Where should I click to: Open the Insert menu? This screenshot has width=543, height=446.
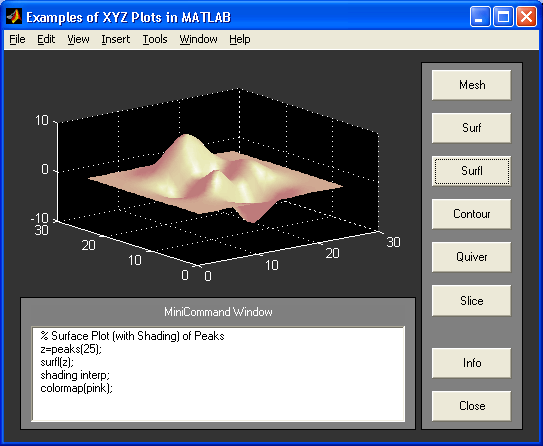click(x=116, y=39)
